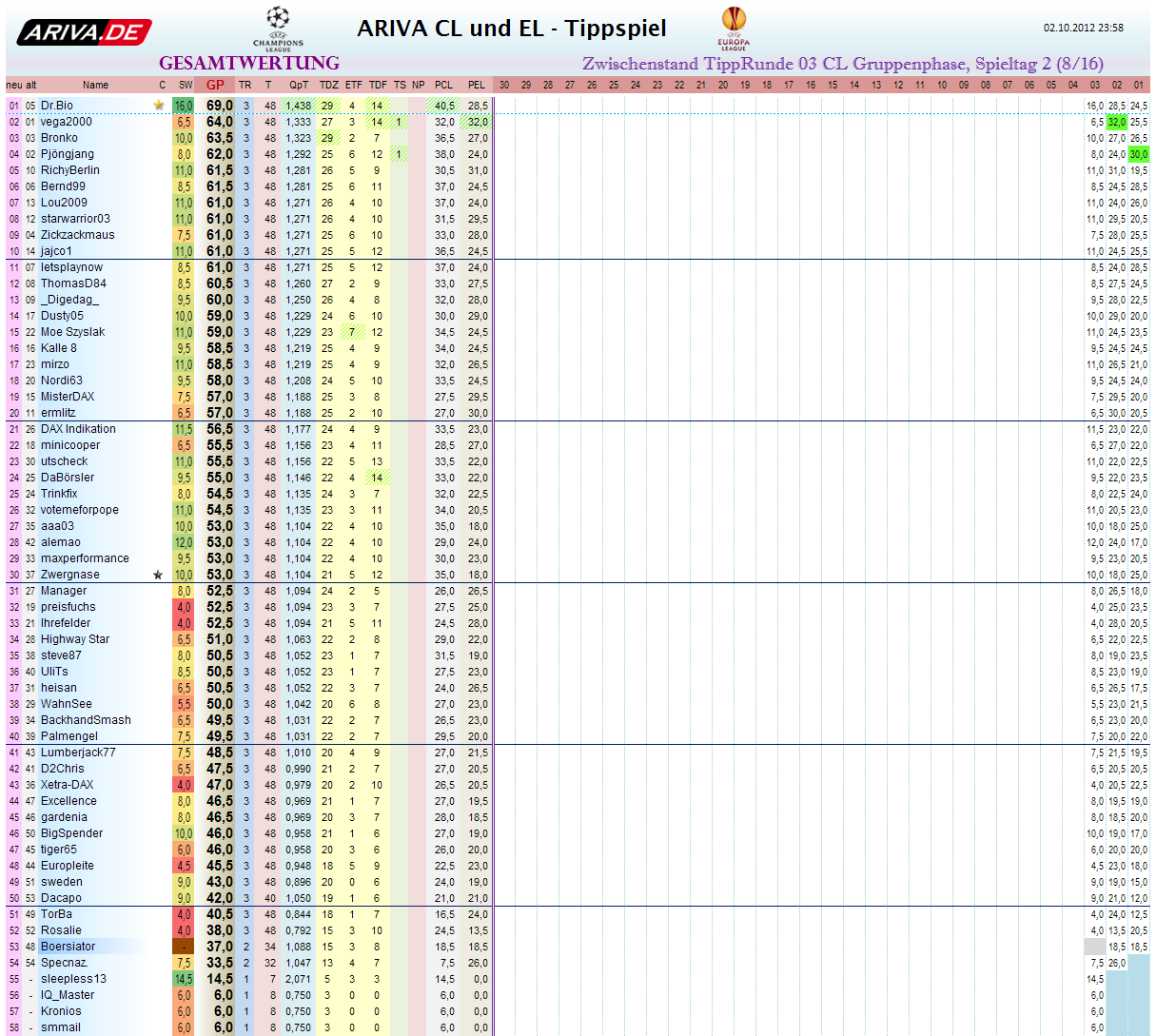Select player name minicooper
The image size is (1156, 1036).
pos(70,445)
